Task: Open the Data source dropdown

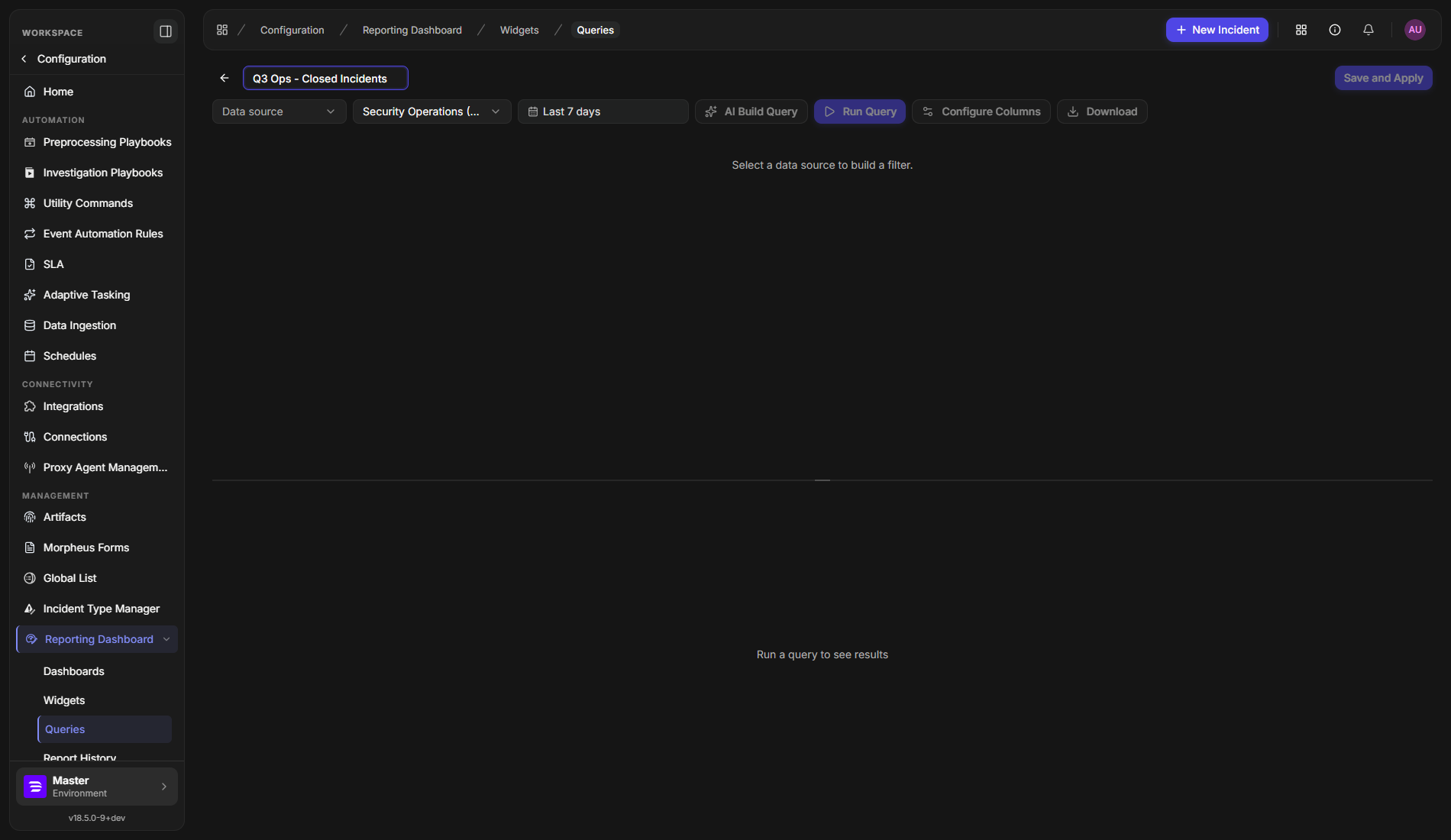Action: (x=280, y=111)
